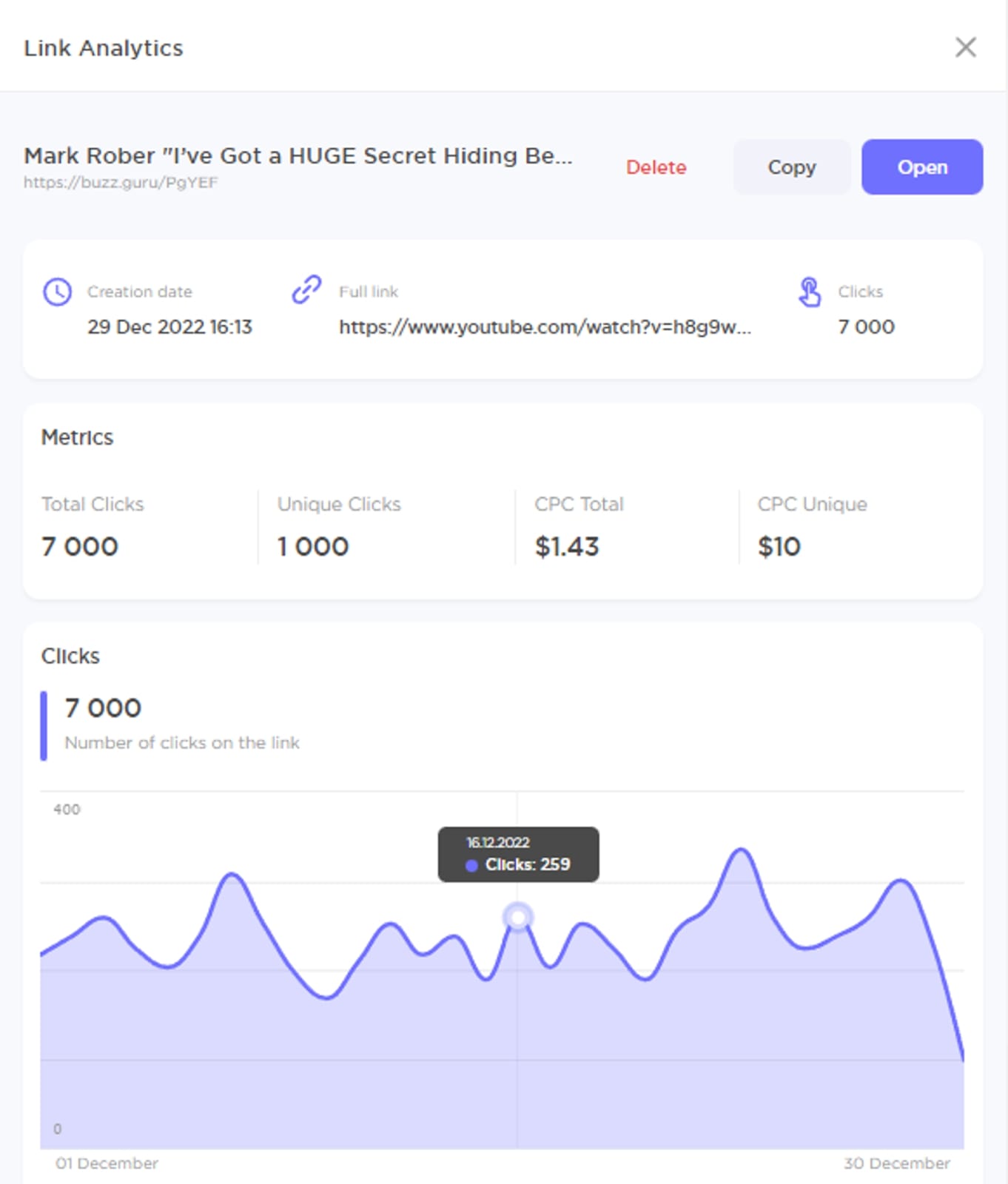Delete this tracked link

pyautogui.click(x=656, y=167)
